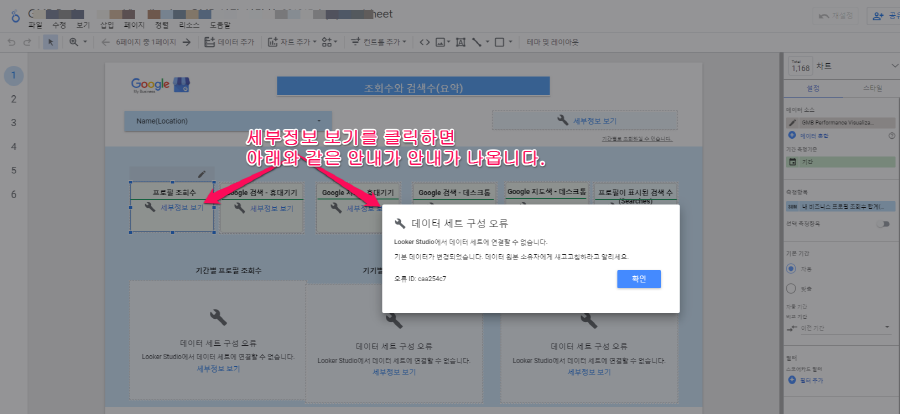Open the 삽입 menu

tap(107, 25)
